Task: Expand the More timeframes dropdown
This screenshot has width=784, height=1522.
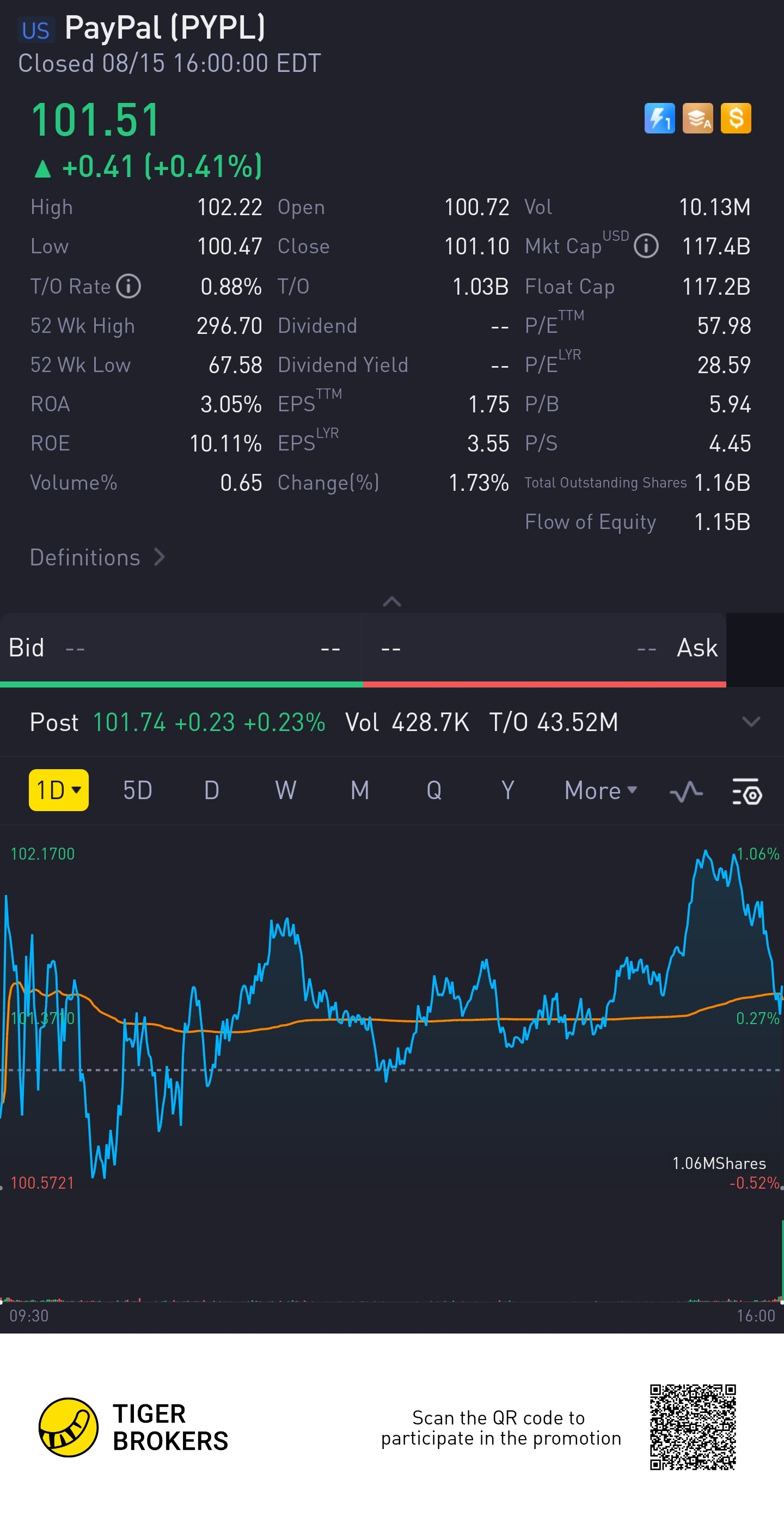Action: tap(601, 790)
